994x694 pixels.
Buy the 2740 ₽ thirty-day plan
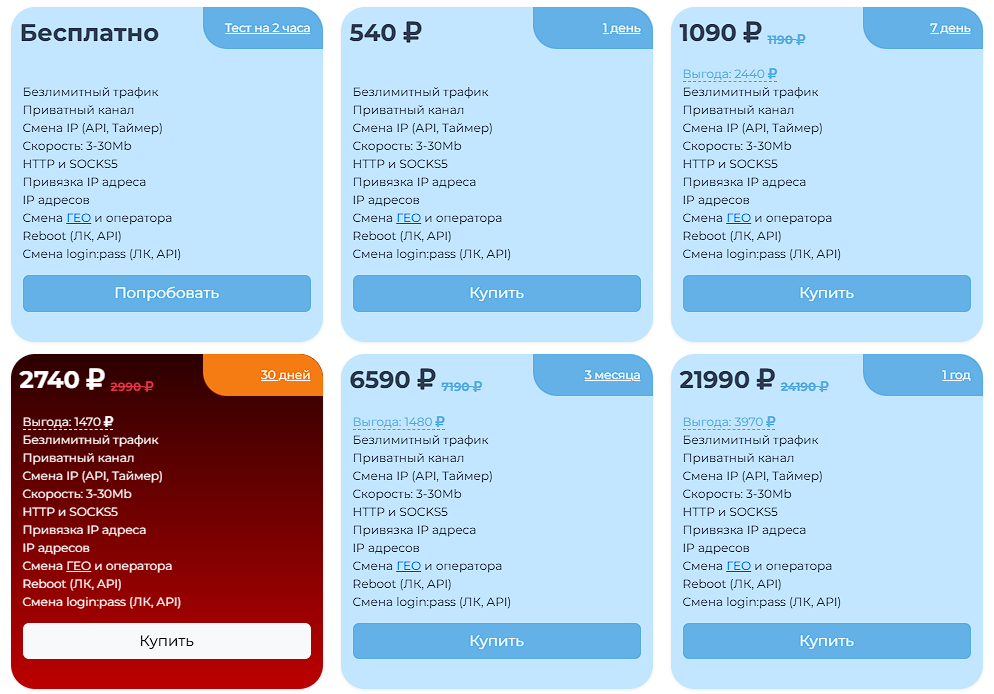point(167,641)
